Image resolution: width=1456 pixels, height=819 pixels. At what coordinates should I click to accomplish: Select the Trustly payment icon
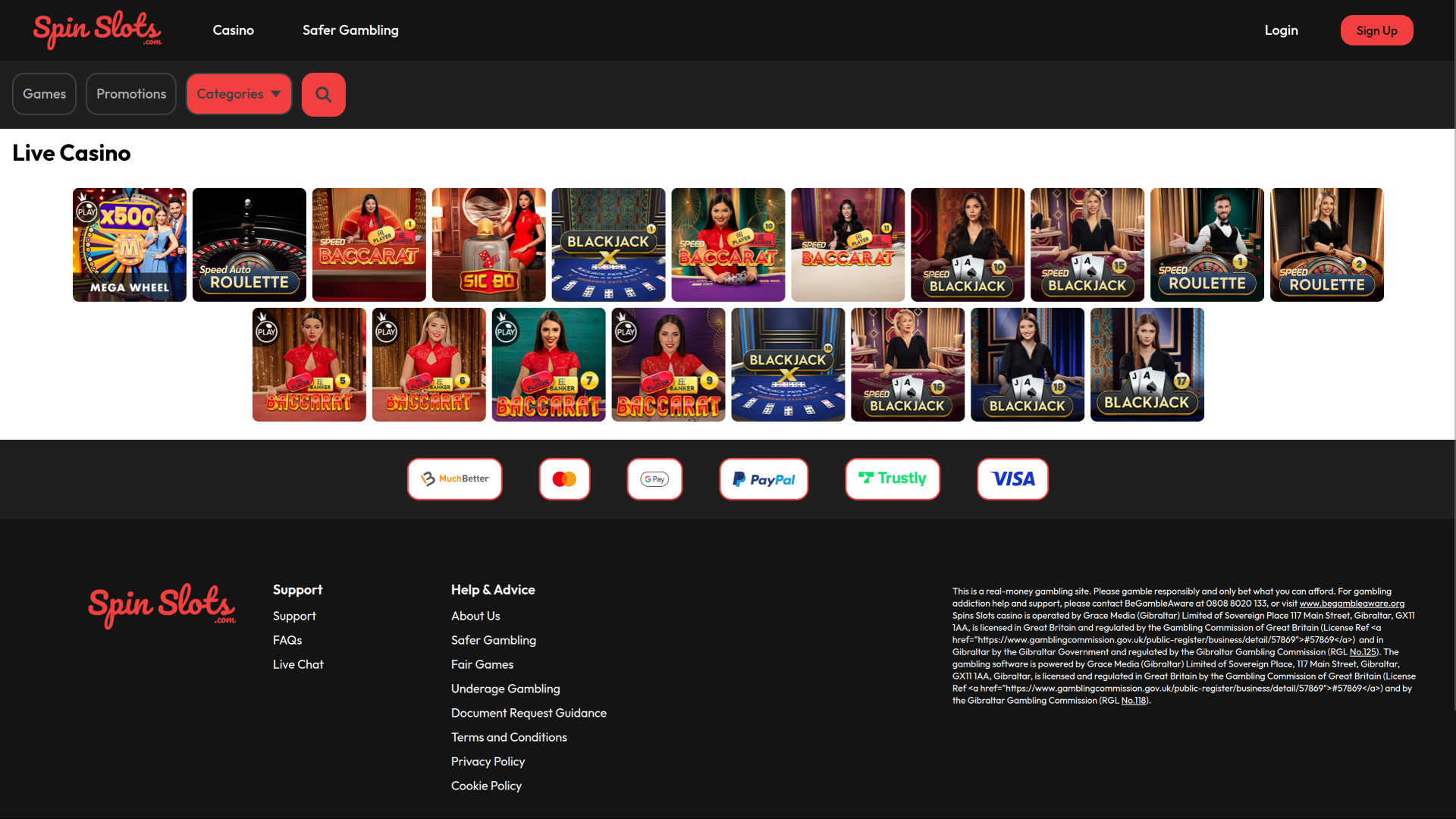pos(893,479)
